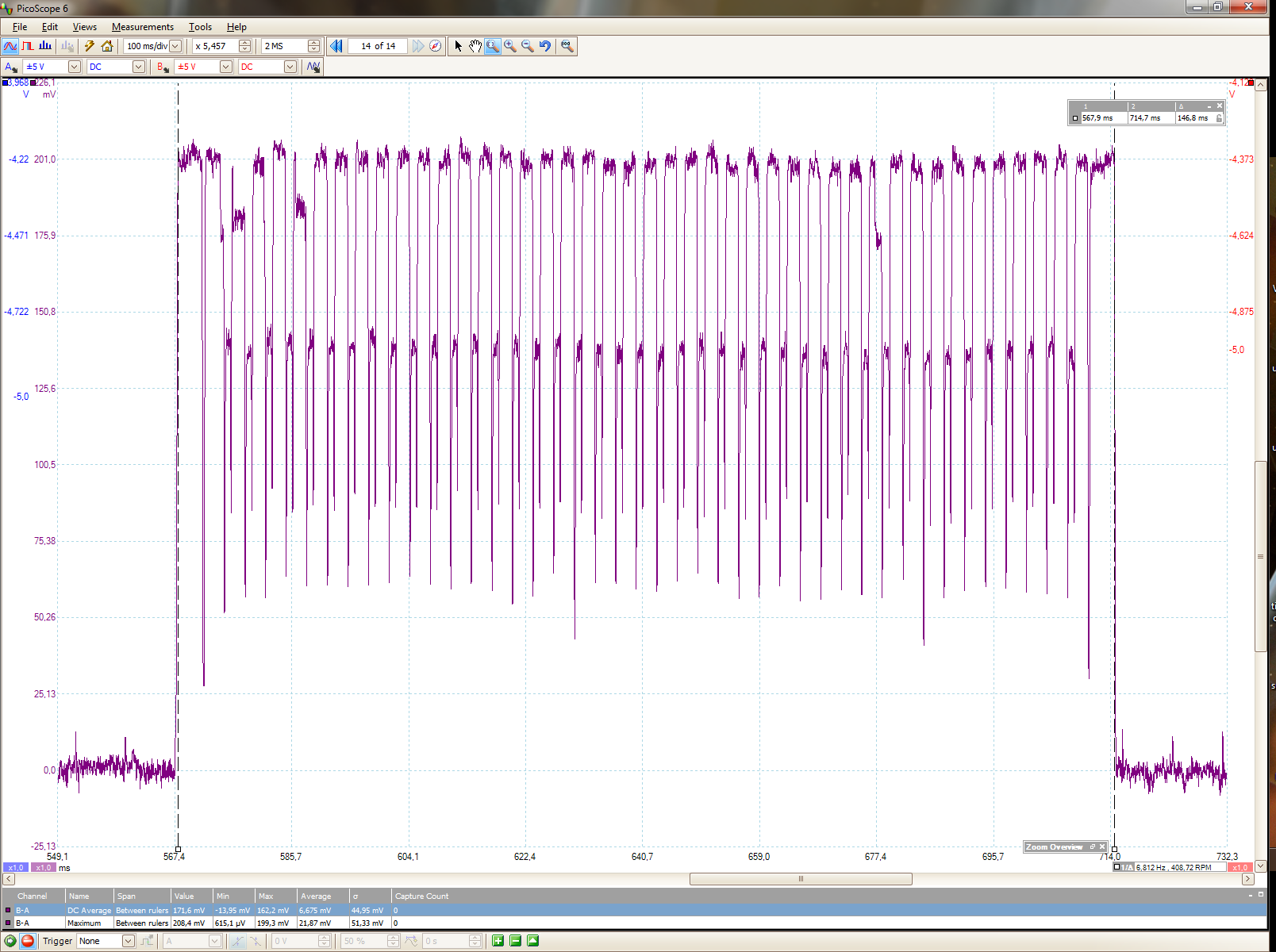
Task: Add a measurement with green plus
Action: pyautogui.click(x=498, y=941)
